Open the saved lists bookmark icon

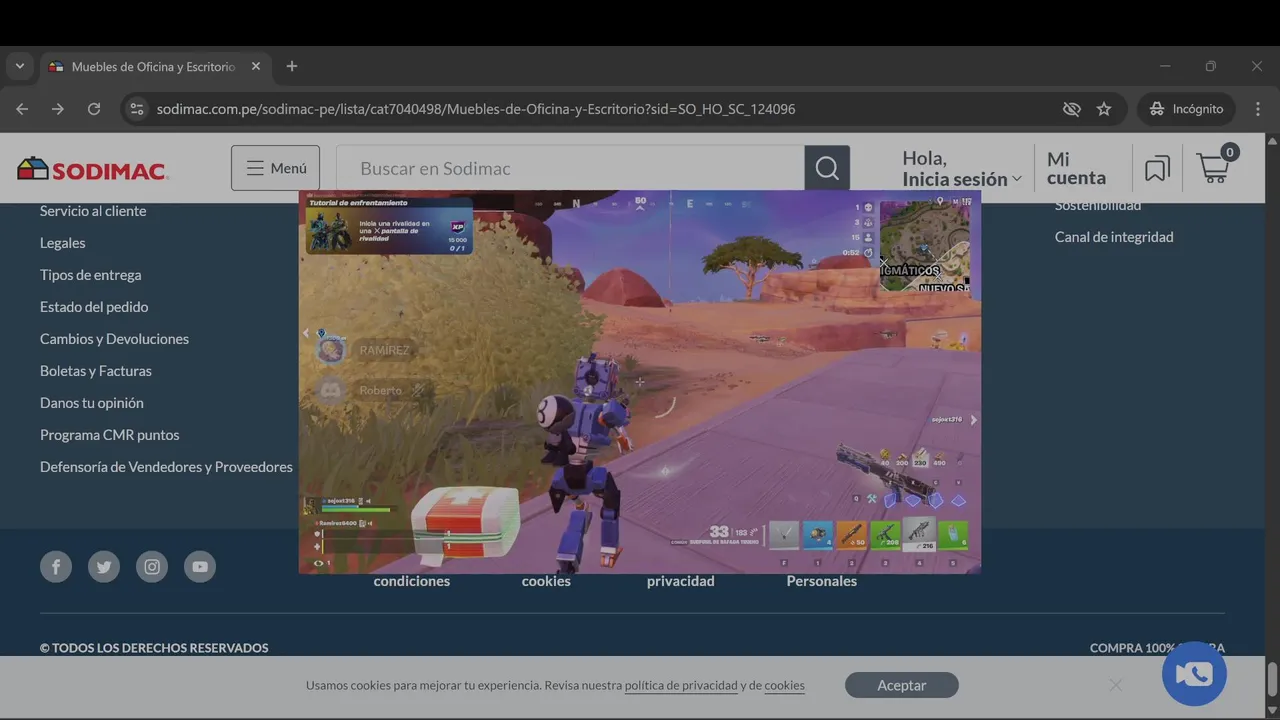(1157, 168)
